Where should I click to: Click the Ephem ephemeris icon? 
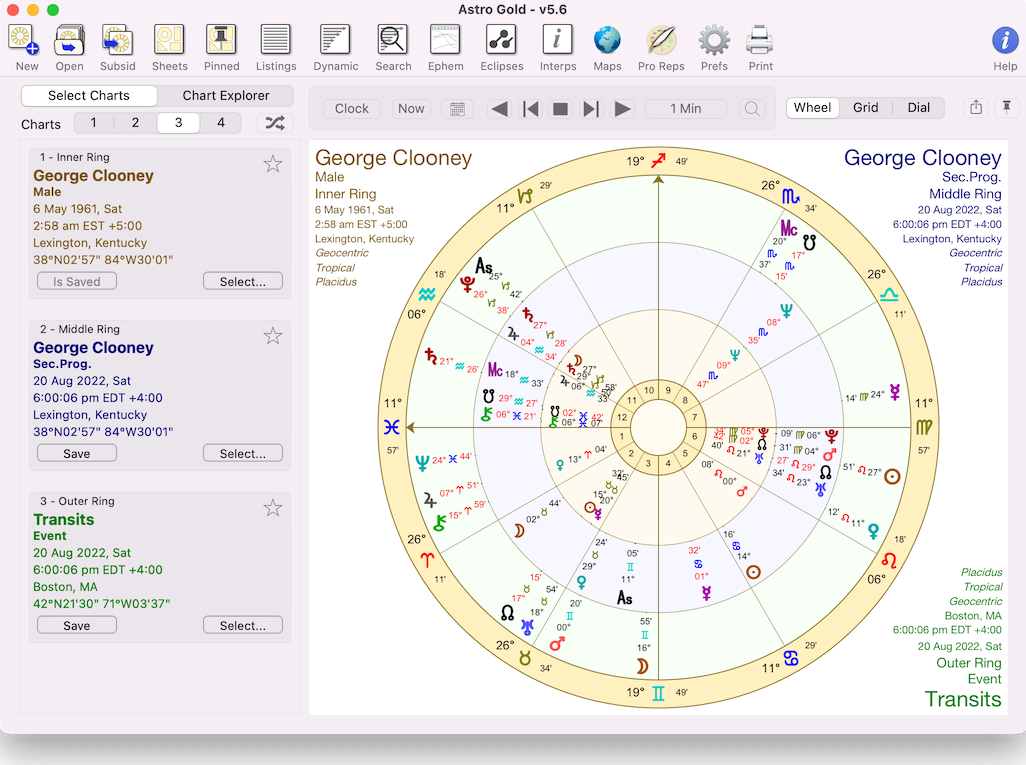[x=445, y=41]
